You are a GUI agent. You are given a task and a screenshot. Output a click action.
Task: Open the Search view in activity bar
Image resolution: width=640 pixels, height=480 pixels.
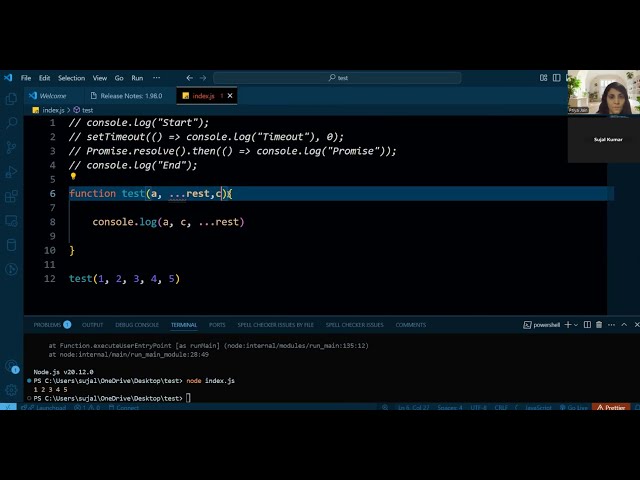click(x=11, y=123)
